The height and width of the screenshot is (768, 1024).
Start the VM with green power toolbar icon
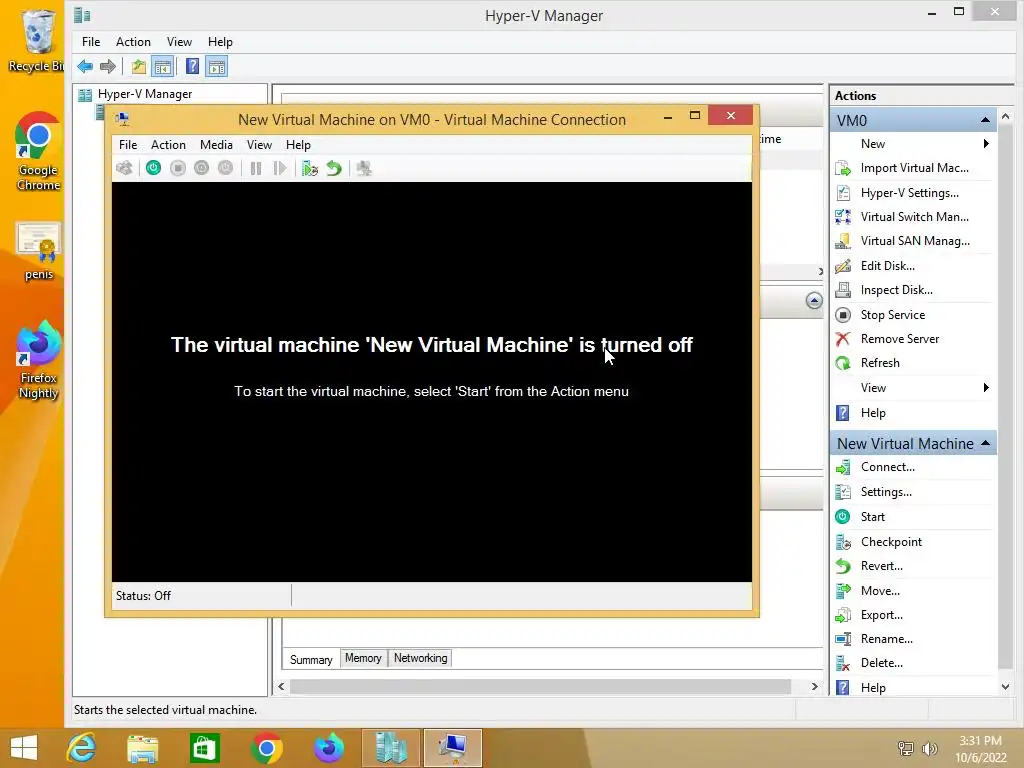click(x=153, y=168)
